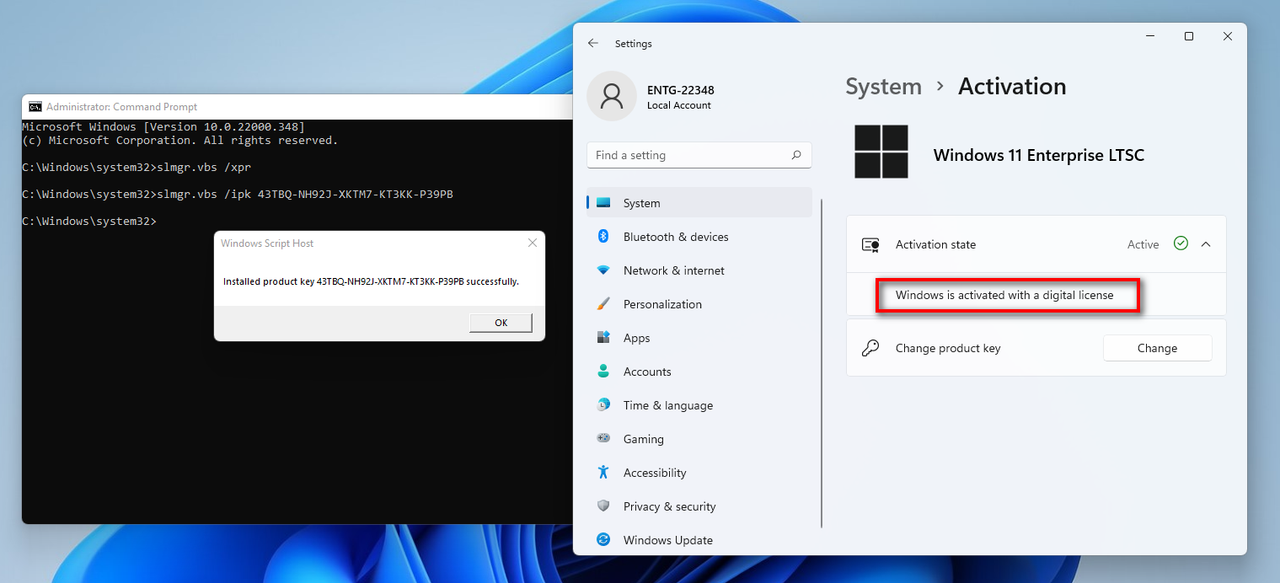Click the Change product key button
Screen dimensions: 1280x583
click(x=1157, y=348)
